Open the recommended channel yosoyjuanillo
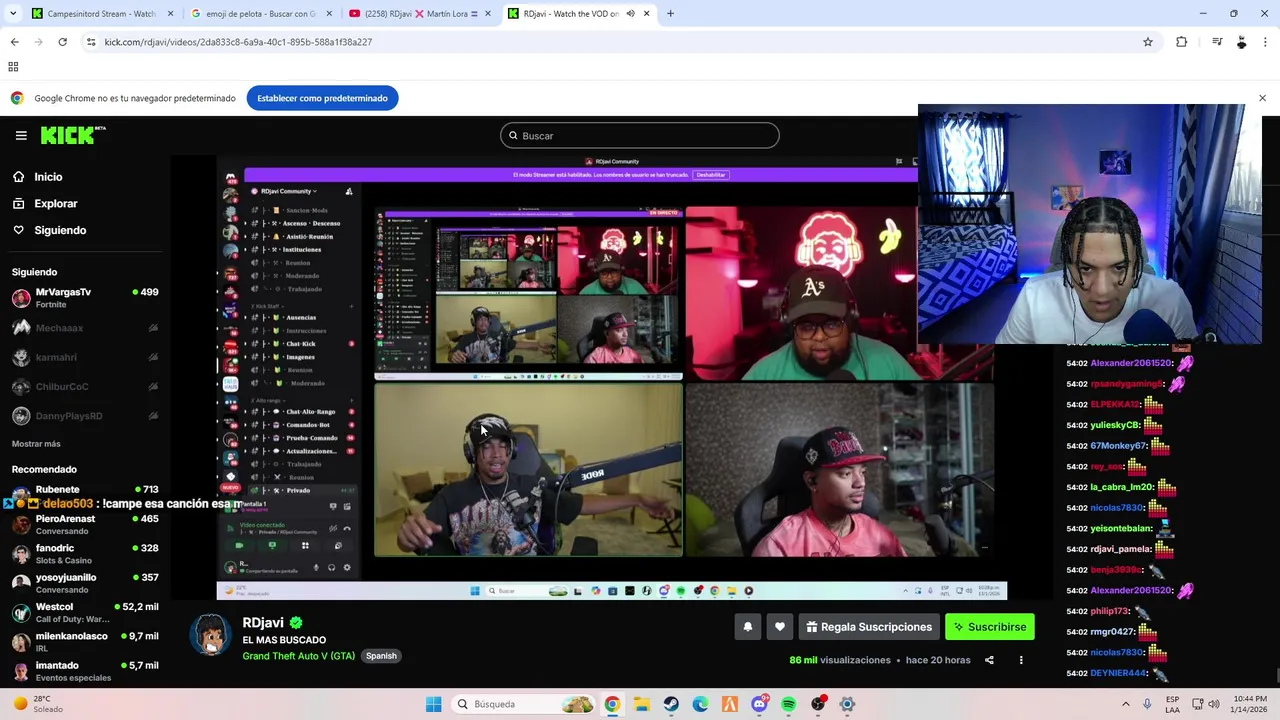1280x720 pixels. 86,583
